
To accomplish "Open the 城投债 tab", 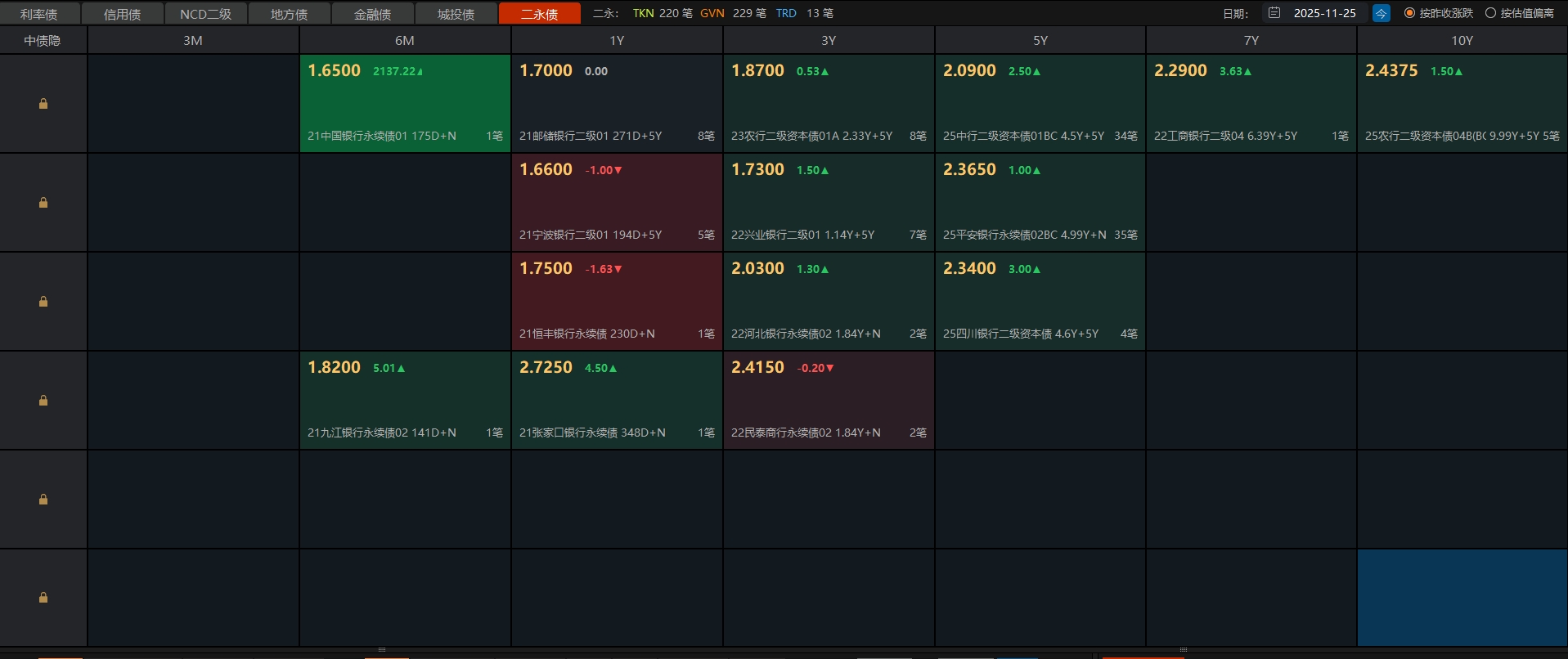I will pos(456,14).
